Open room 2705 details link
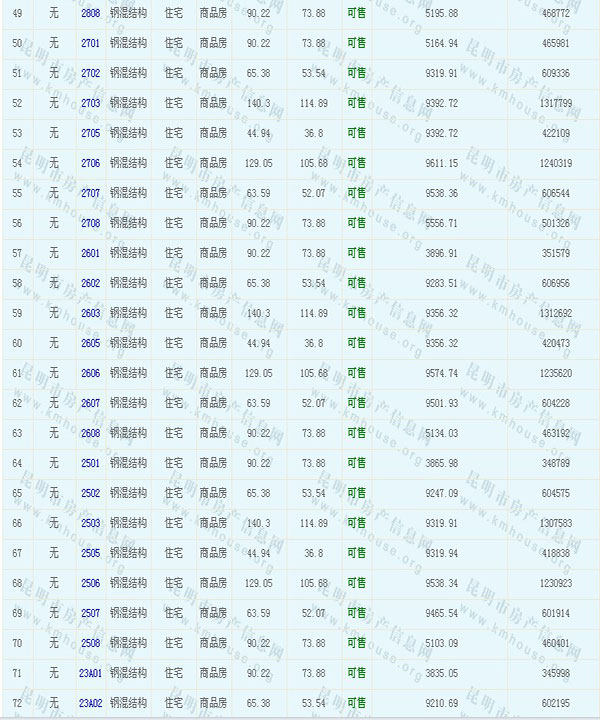This screenshot has width=600, height=720. pyautogui.click(x=90, y=134)
